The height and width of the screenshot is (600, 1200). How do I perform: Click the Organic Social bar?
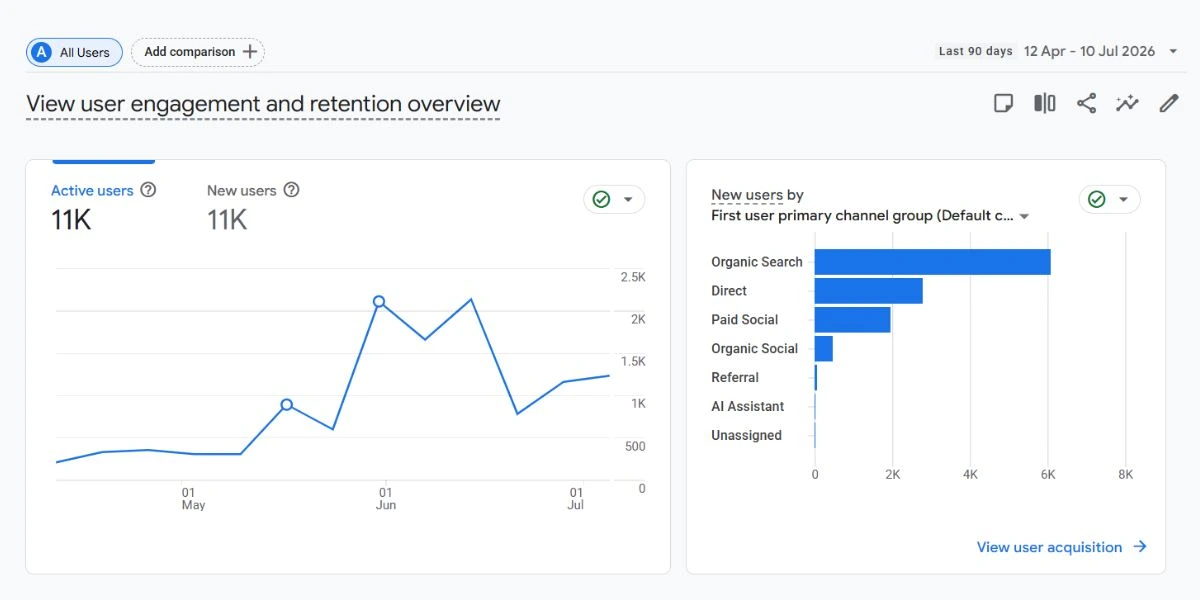tap(823, 349)
